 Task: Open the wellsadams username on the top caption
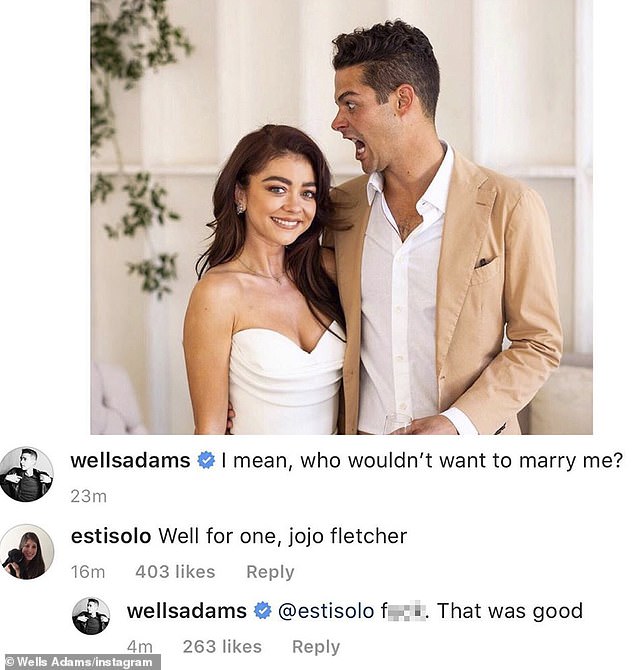(132, 461)
